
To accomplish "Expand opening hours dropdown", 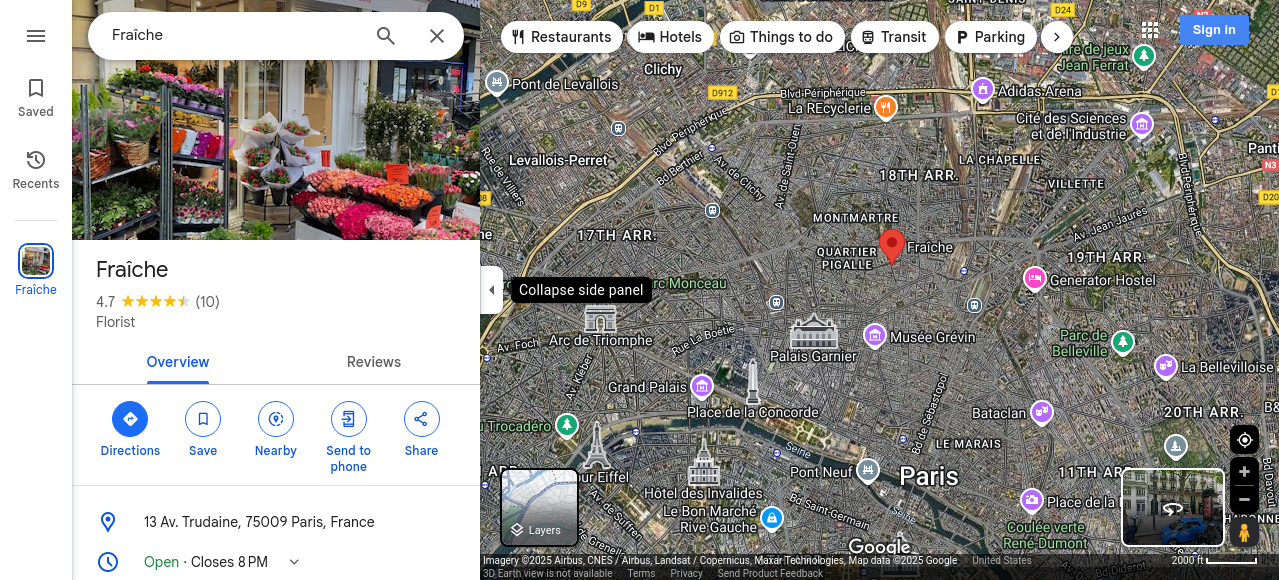I will [x=294, y=562].
